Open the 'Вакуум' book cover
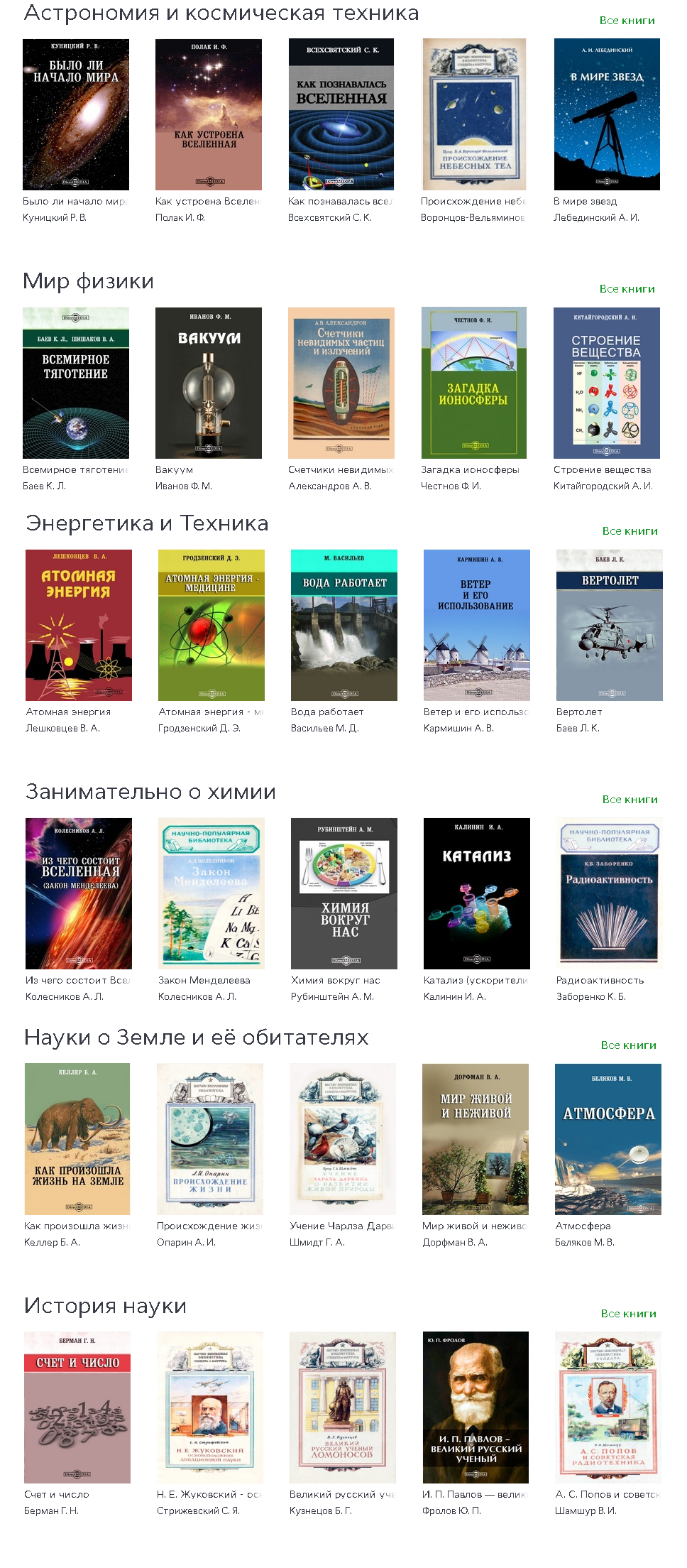 (x=209, y=383)
